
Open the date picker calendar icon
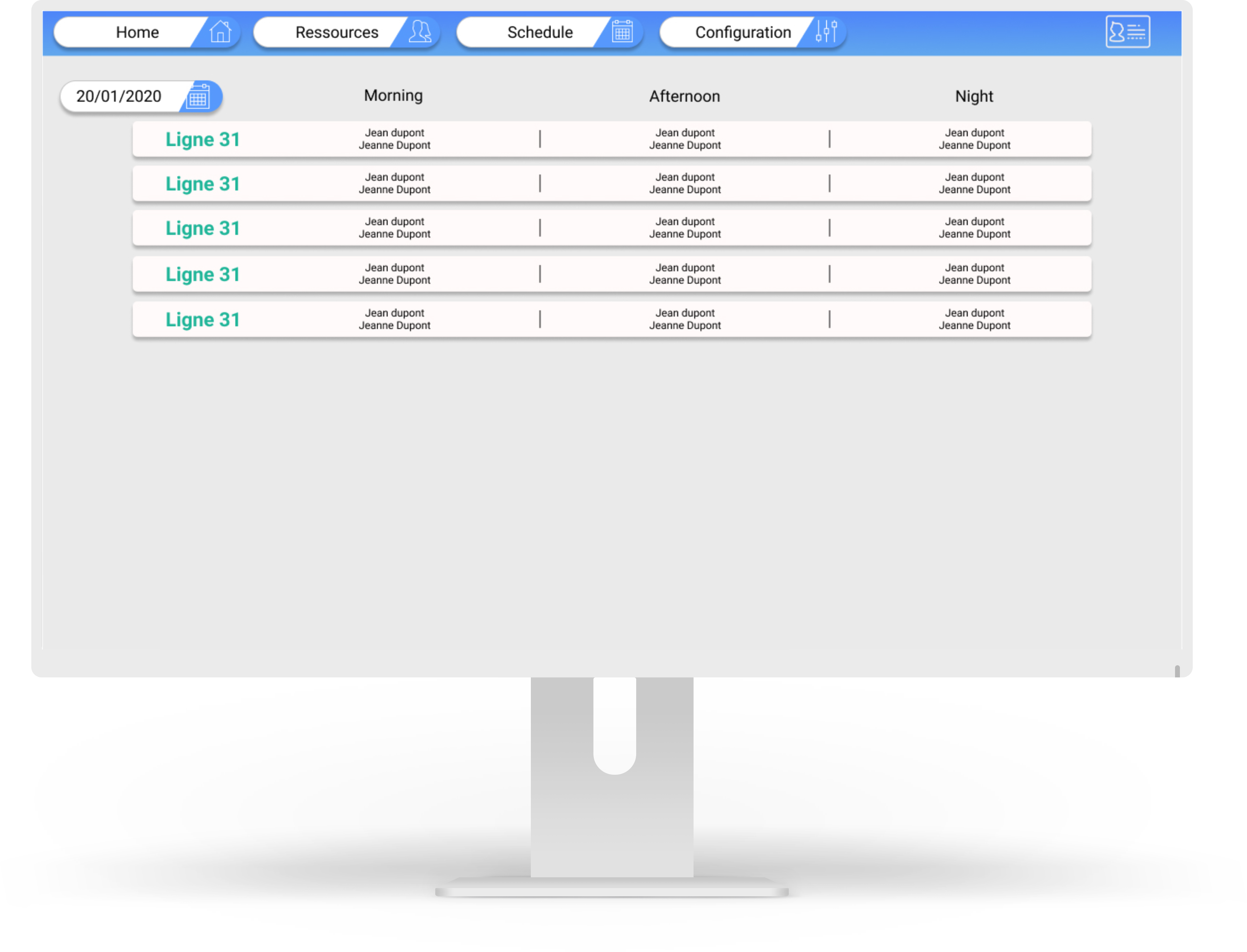click(199, 96)
